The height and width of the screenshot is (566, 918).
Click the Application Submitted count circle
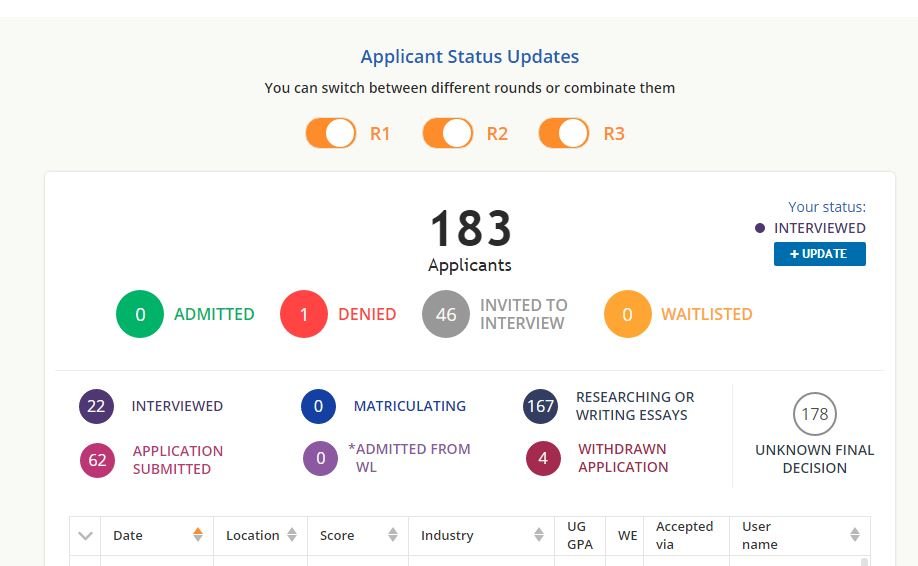point(97,460)
